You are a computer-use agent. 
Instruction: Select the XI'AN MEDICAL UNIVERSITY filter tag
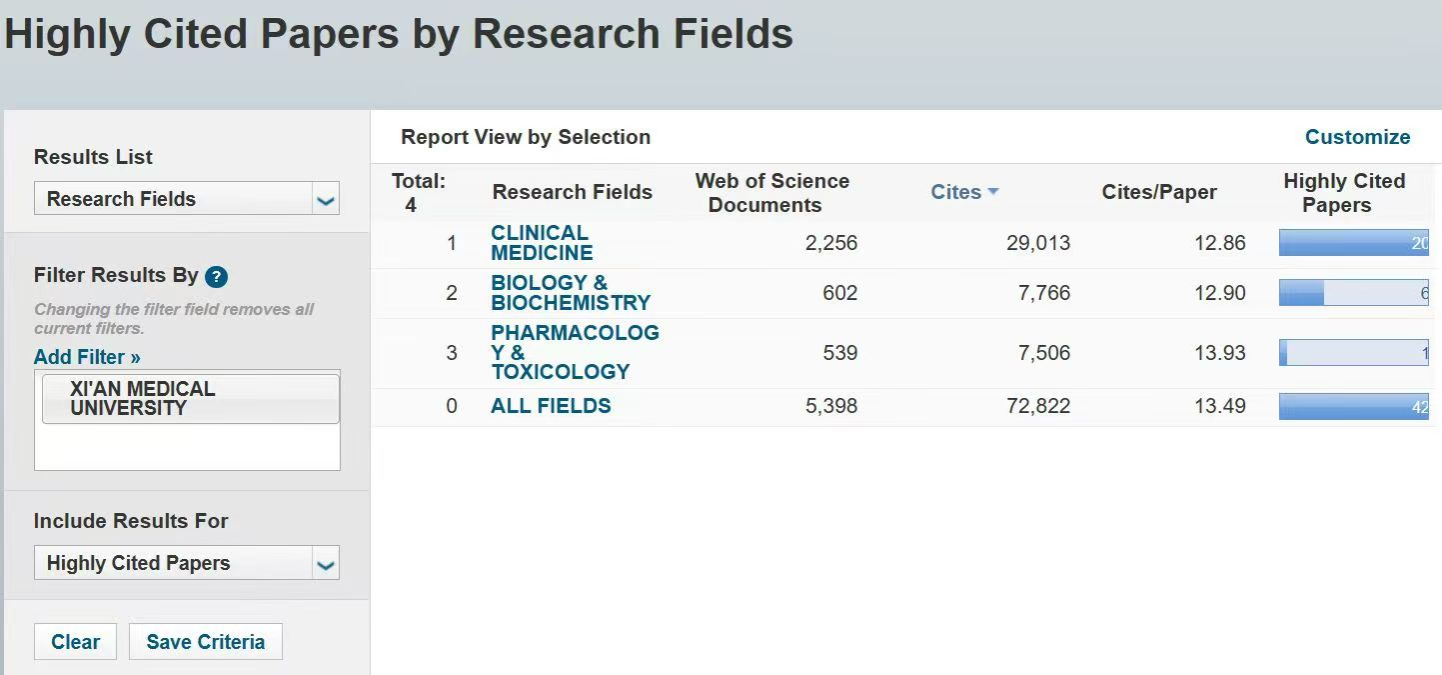coord(190,398)
